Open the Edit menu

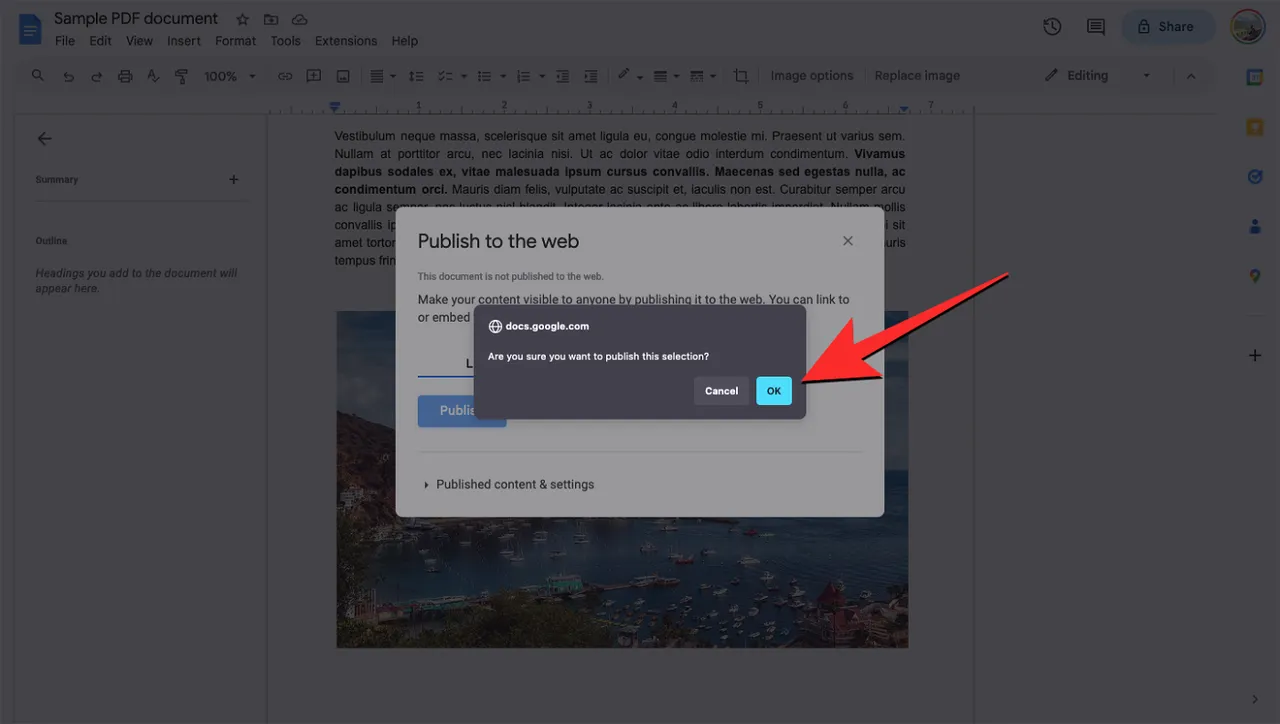click(100, 41)
